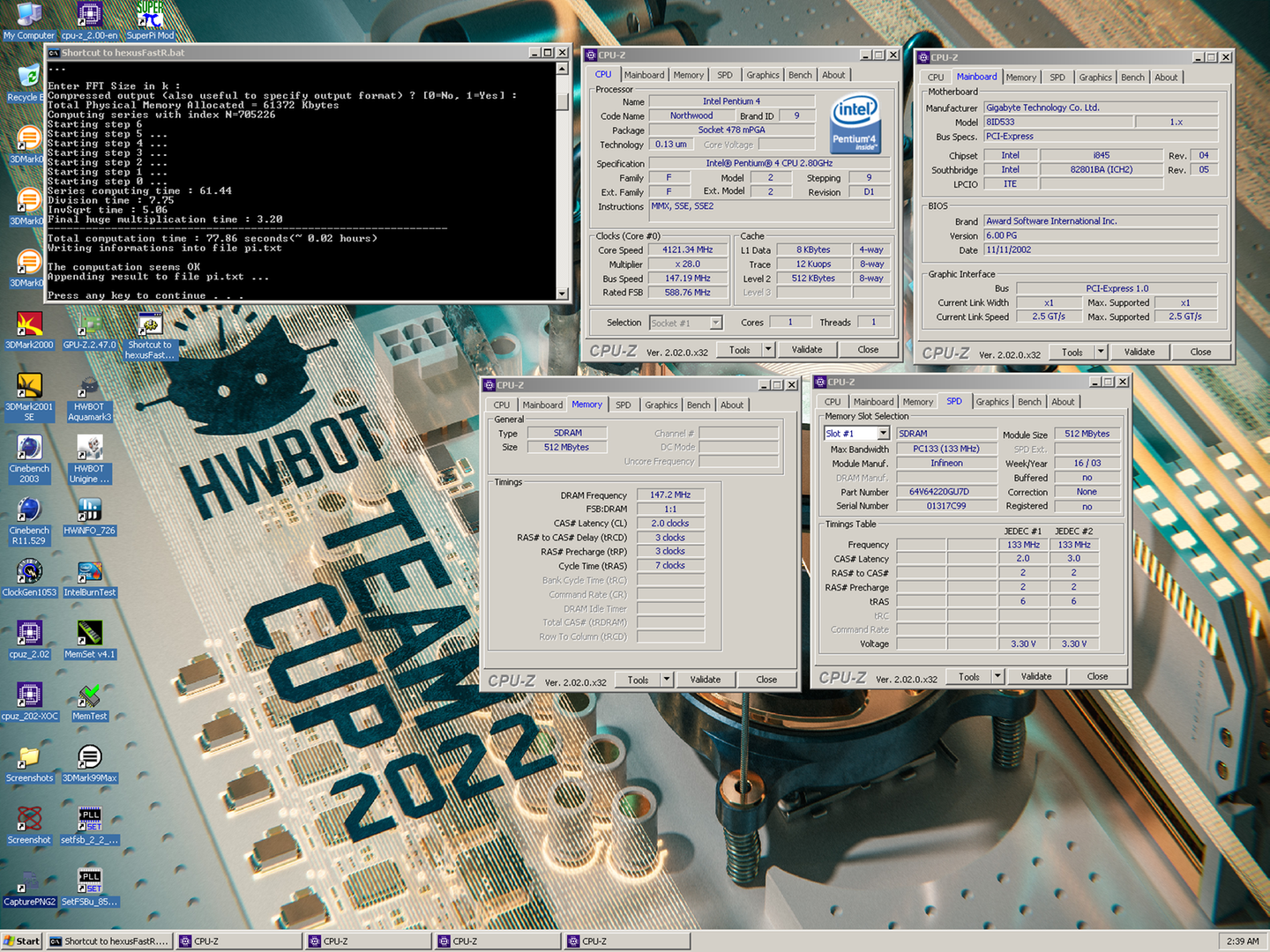Open the setfsb_2_2 desktop icon
Viewport: 1270px width, 952px height.
click(x=89, y=824)
